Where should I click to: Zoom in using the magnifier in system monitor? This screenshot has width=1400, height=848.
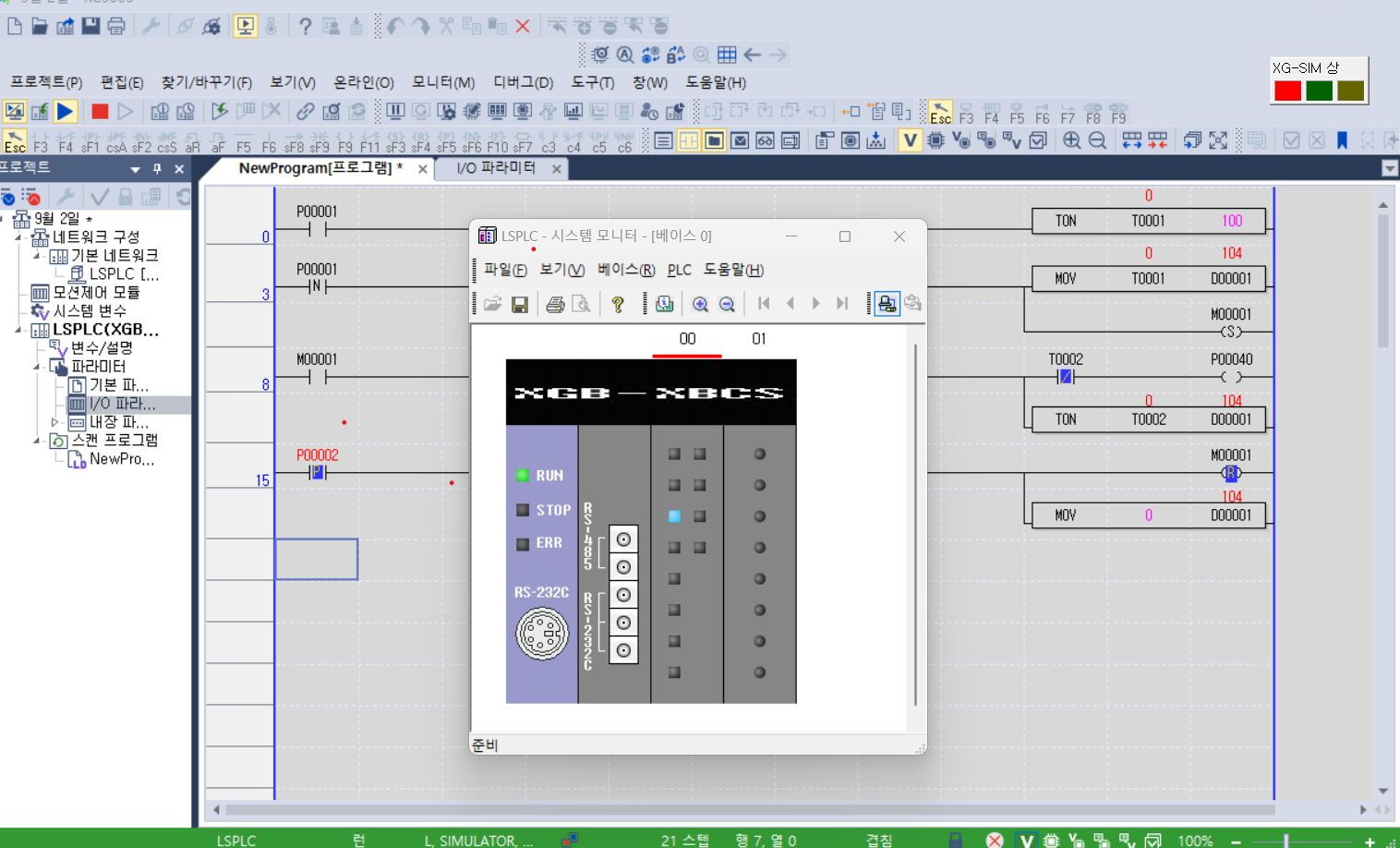coord(701,303)
